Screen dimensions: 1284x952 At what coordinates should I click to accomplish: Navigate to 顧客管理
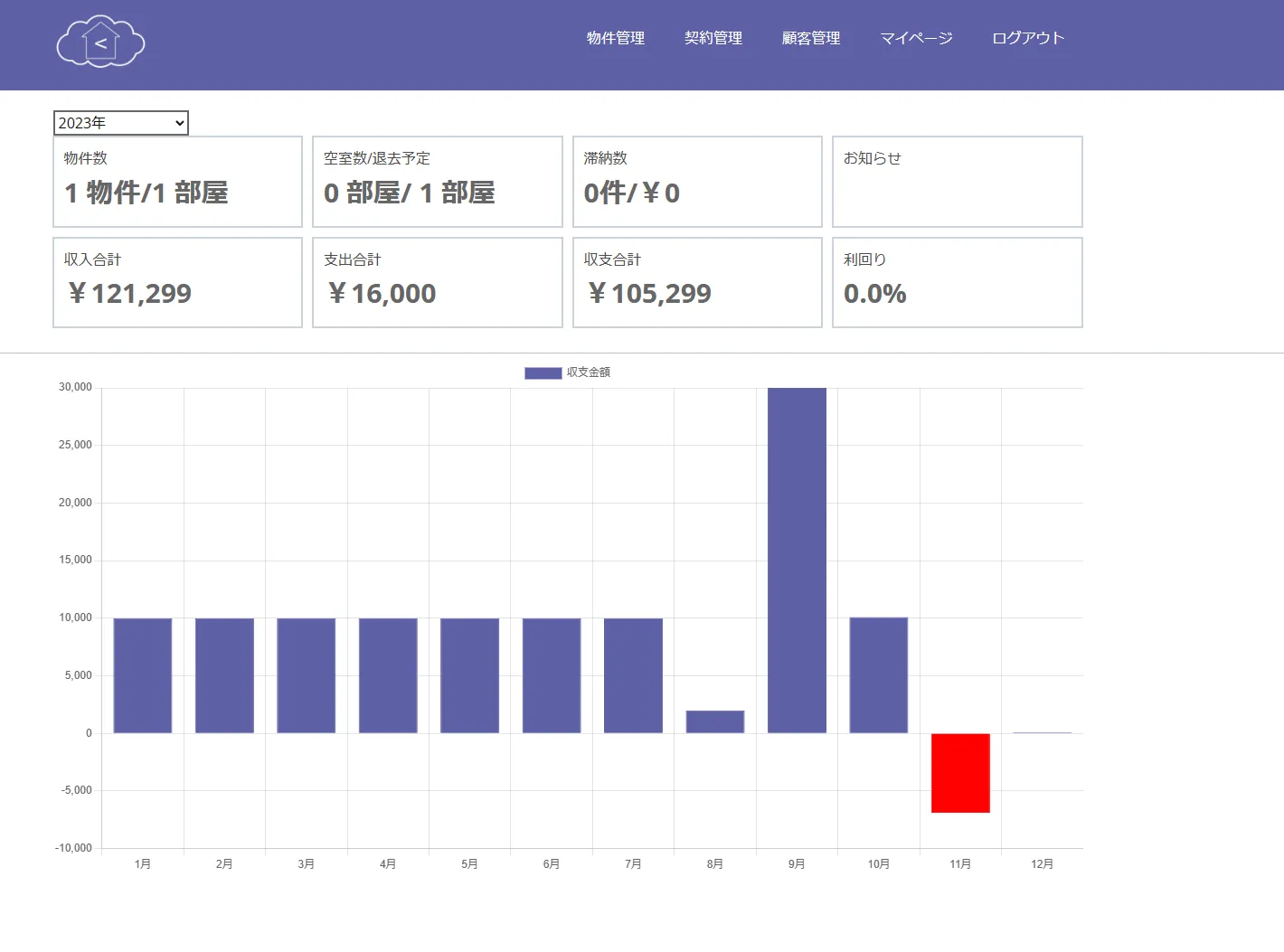[811, 38]
